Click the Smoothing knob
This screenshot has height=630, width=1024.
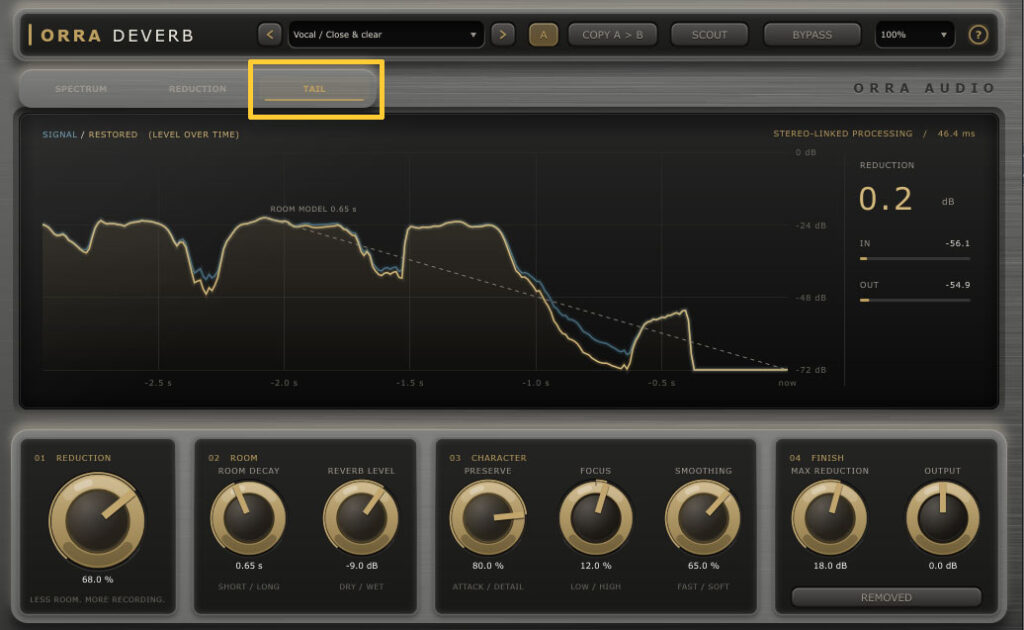tap(703, 518)
